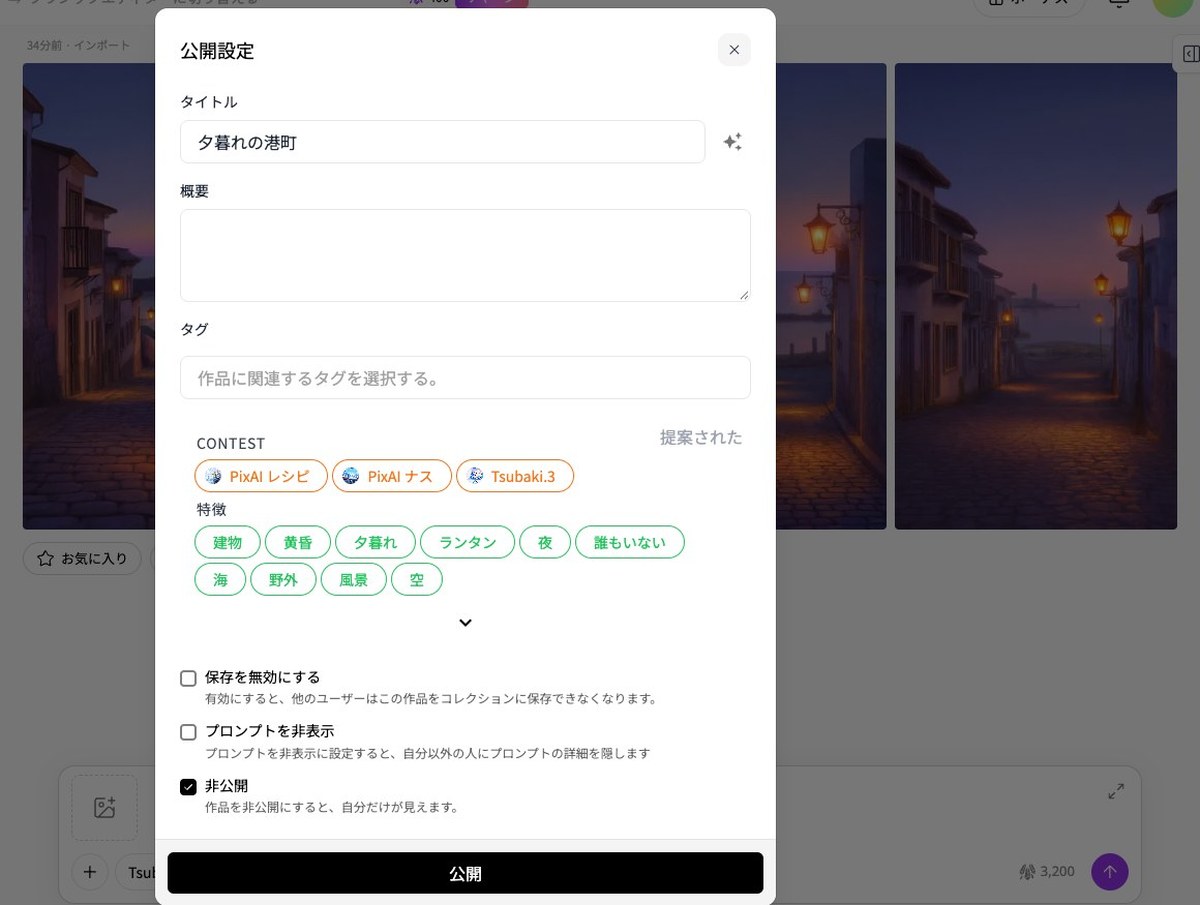Screen dimensions: 1200x905
Task: Click in the 概要 description text area
Action: (x=465, y=255)
